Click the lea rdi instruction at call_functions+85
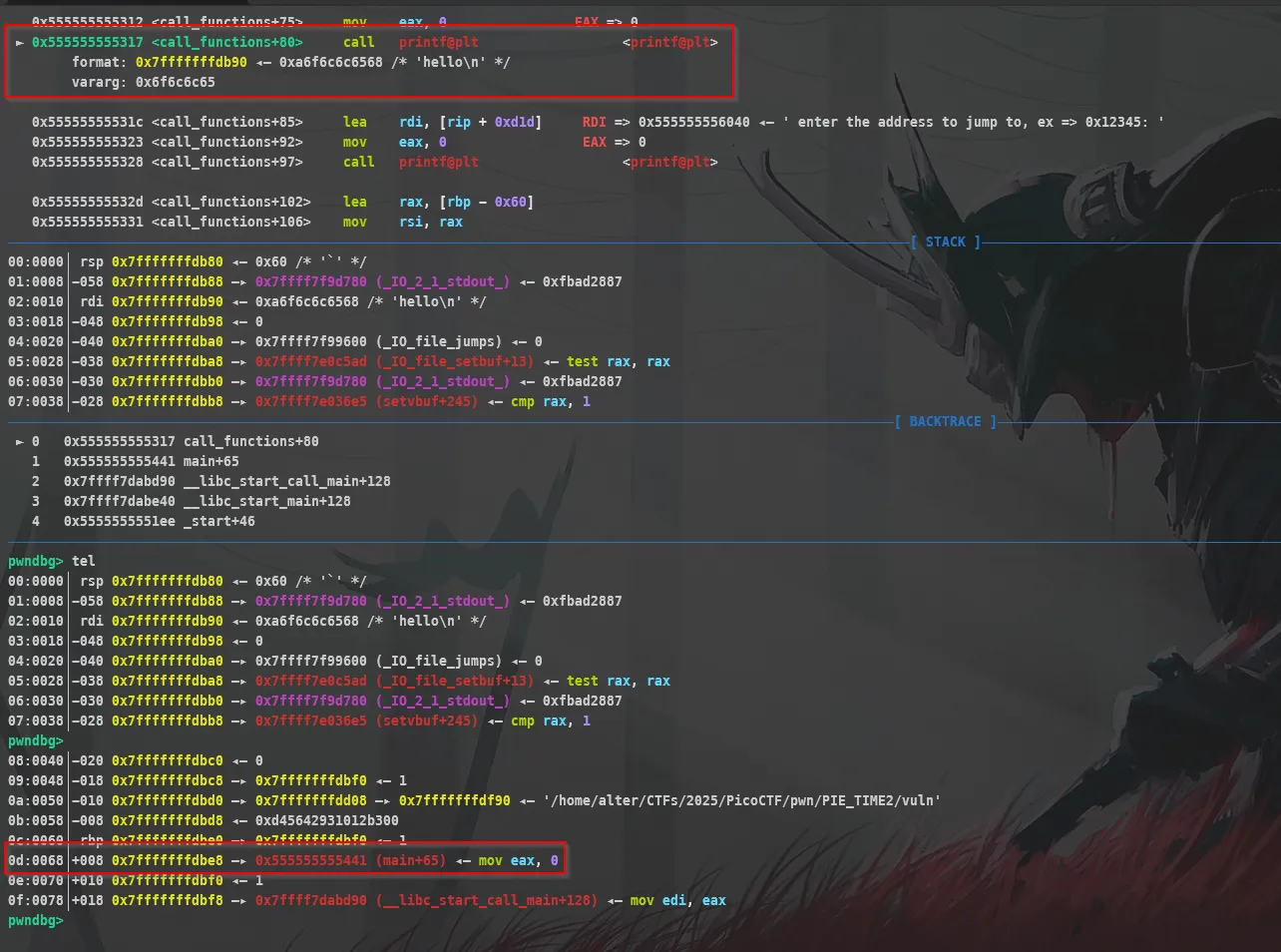 [x=443, y=122]
